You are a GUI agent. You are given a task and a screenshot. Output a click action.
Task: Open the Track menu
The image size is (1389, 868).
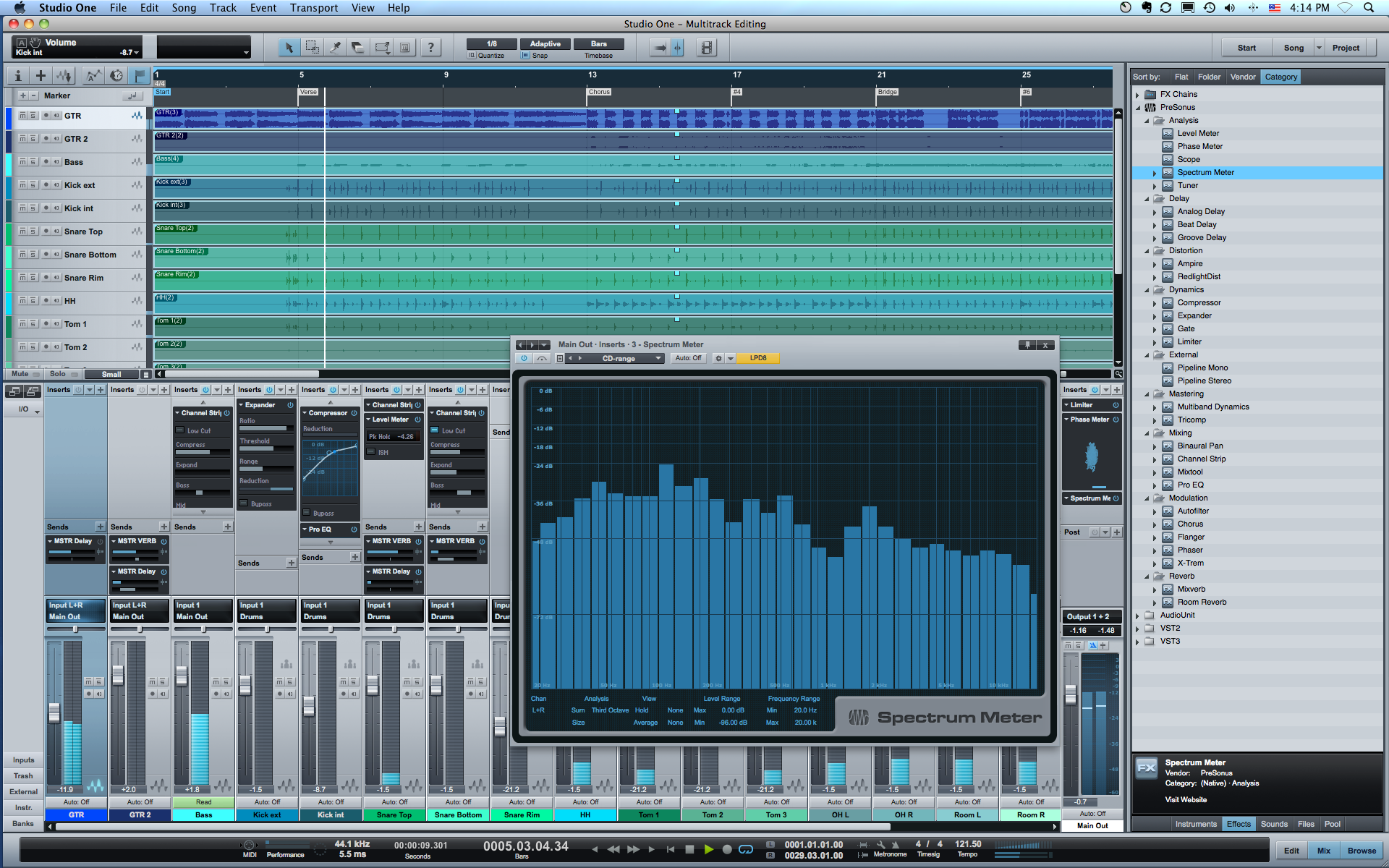(221, 8)
